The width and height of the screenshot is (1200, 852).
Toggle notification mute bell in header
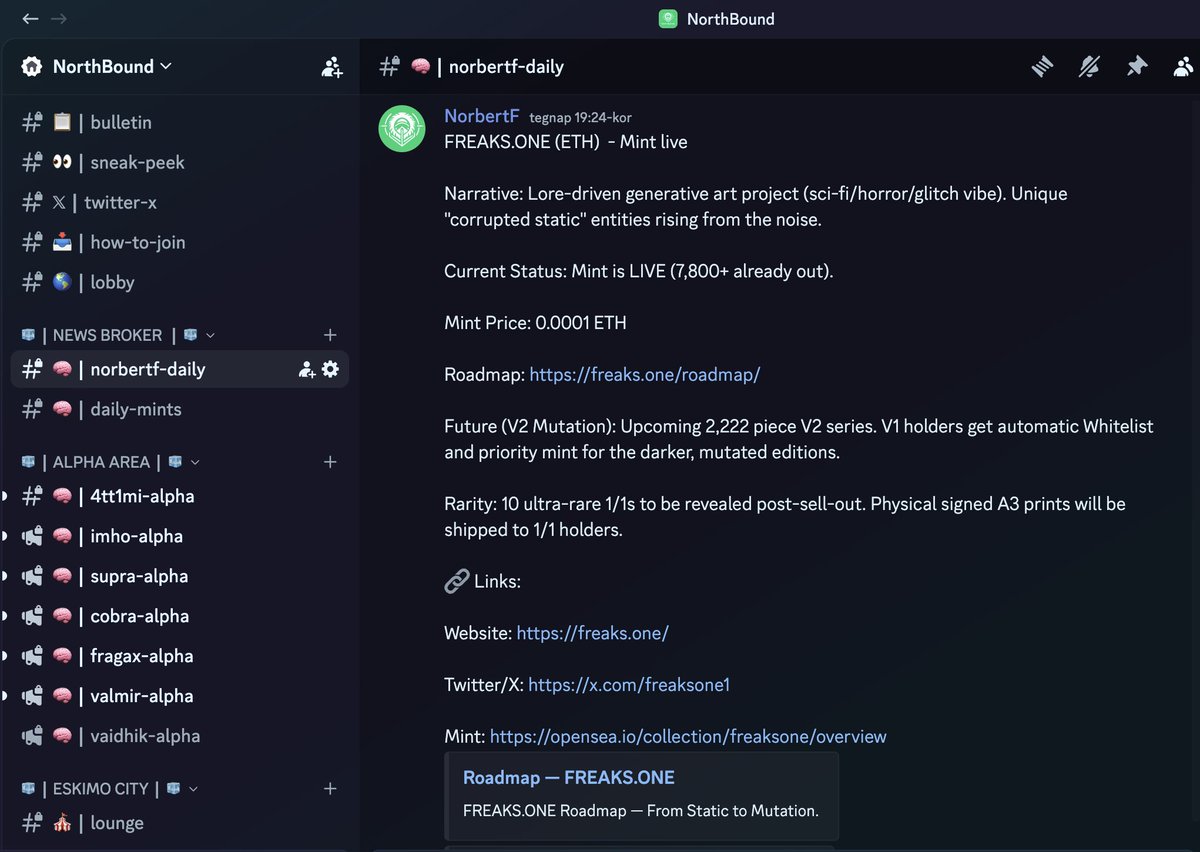pos(1089,67)
